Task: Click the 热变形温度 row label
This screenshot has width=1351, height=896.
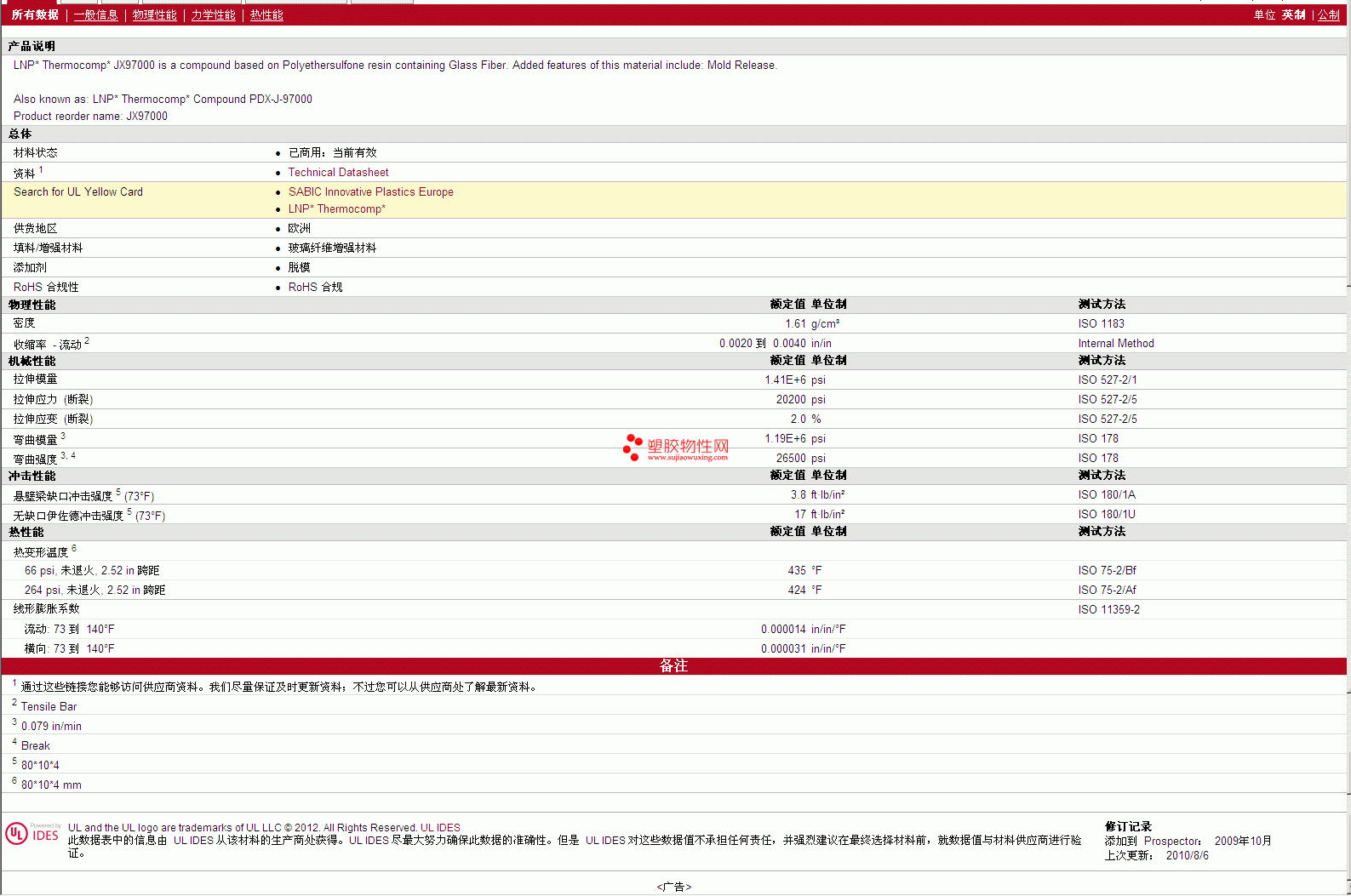Action: pyautogui.click(x=40, y=552)
